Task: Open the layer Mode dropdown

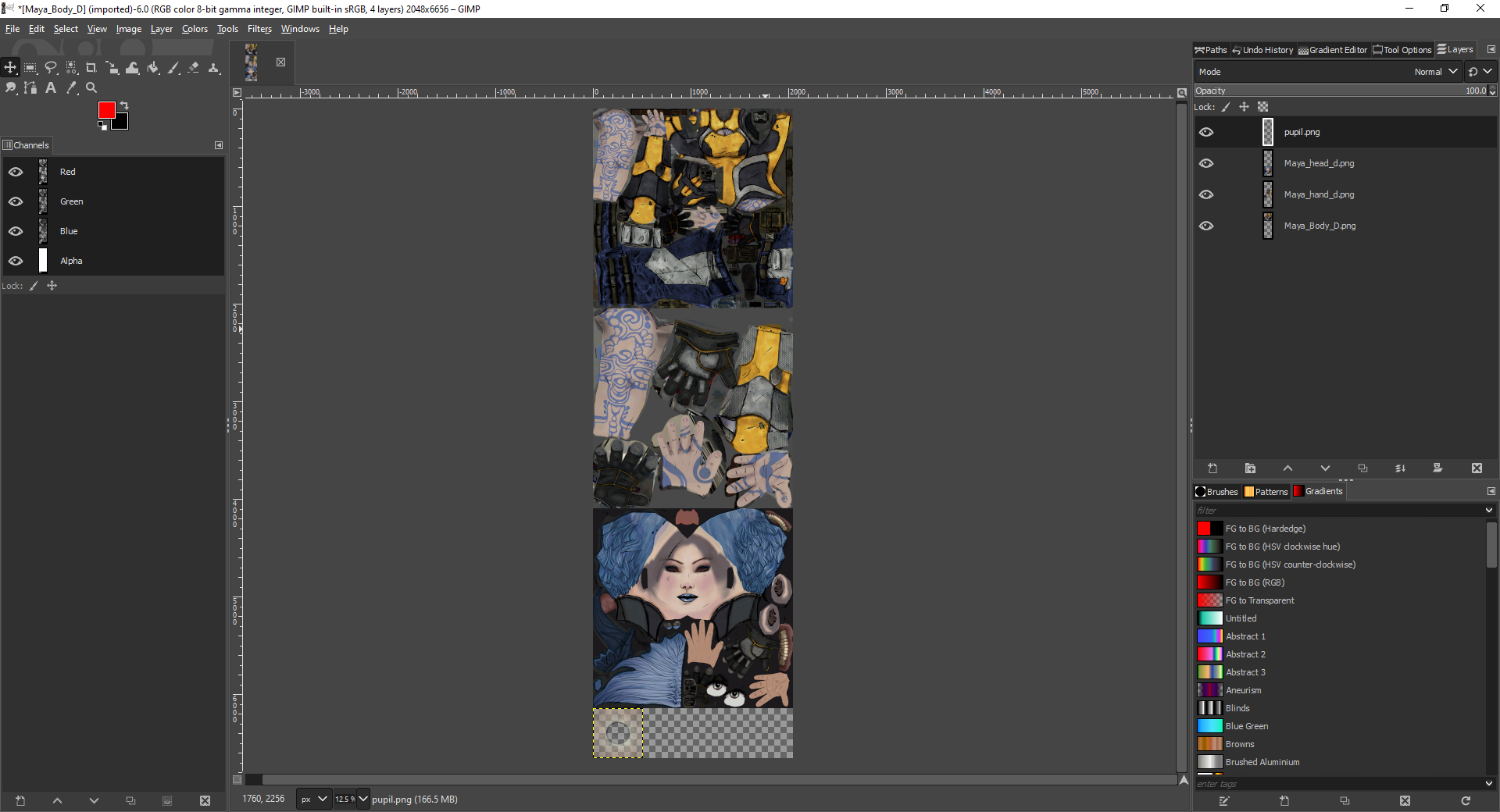Action: click(x=1328, y=72)
